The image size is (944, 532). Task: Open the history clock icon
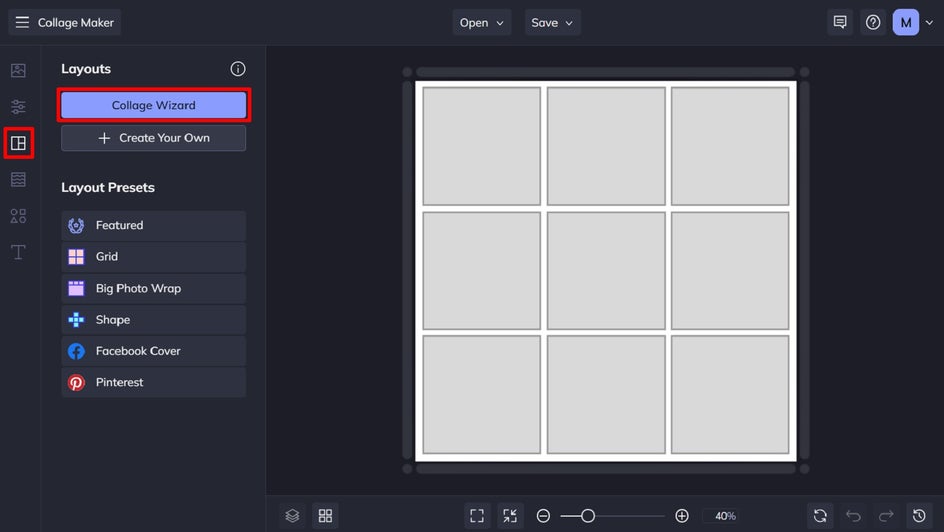click(919, 516)
